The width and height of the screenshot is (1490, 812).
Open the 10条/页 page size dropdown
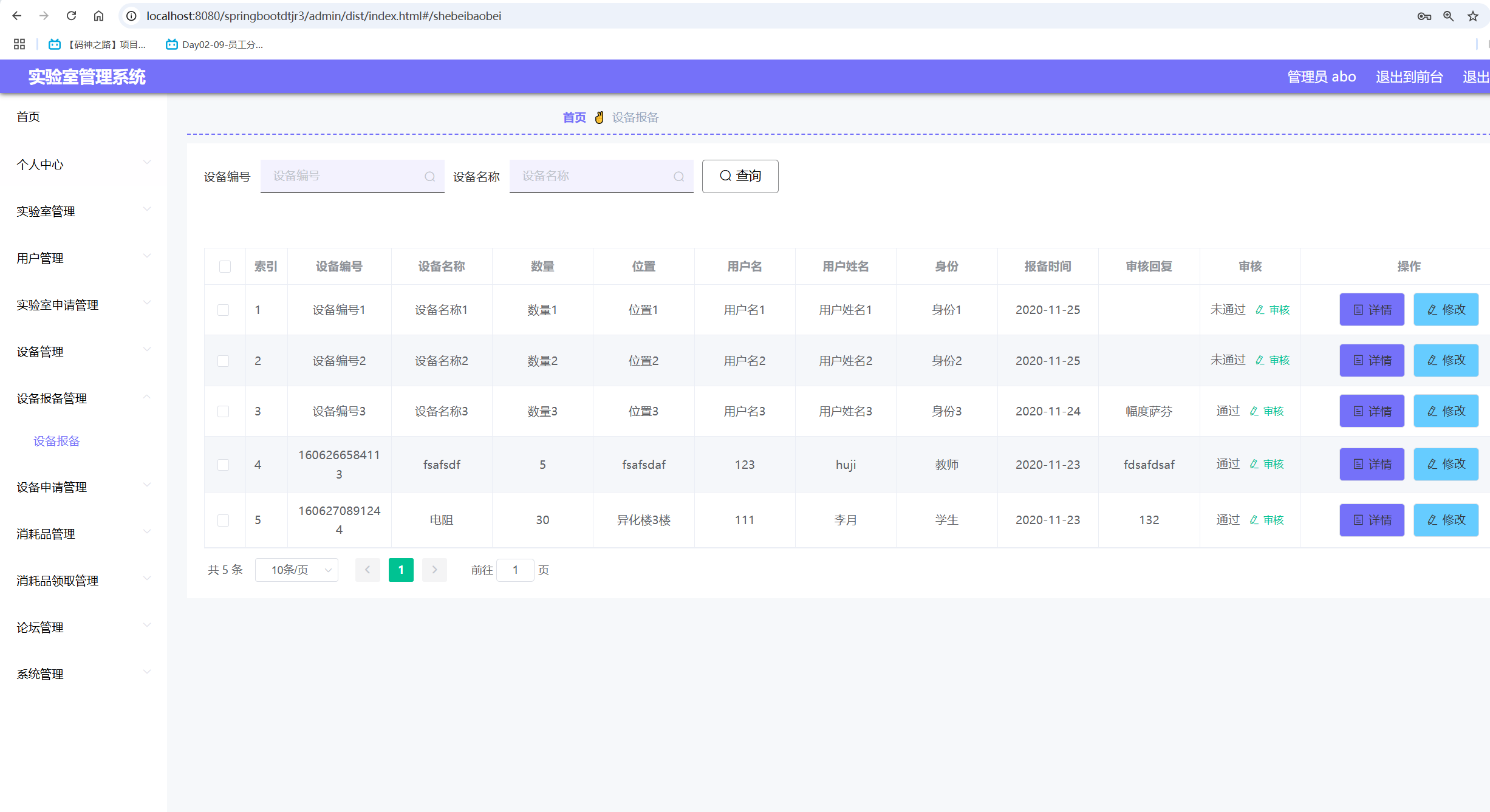(296, 570)
